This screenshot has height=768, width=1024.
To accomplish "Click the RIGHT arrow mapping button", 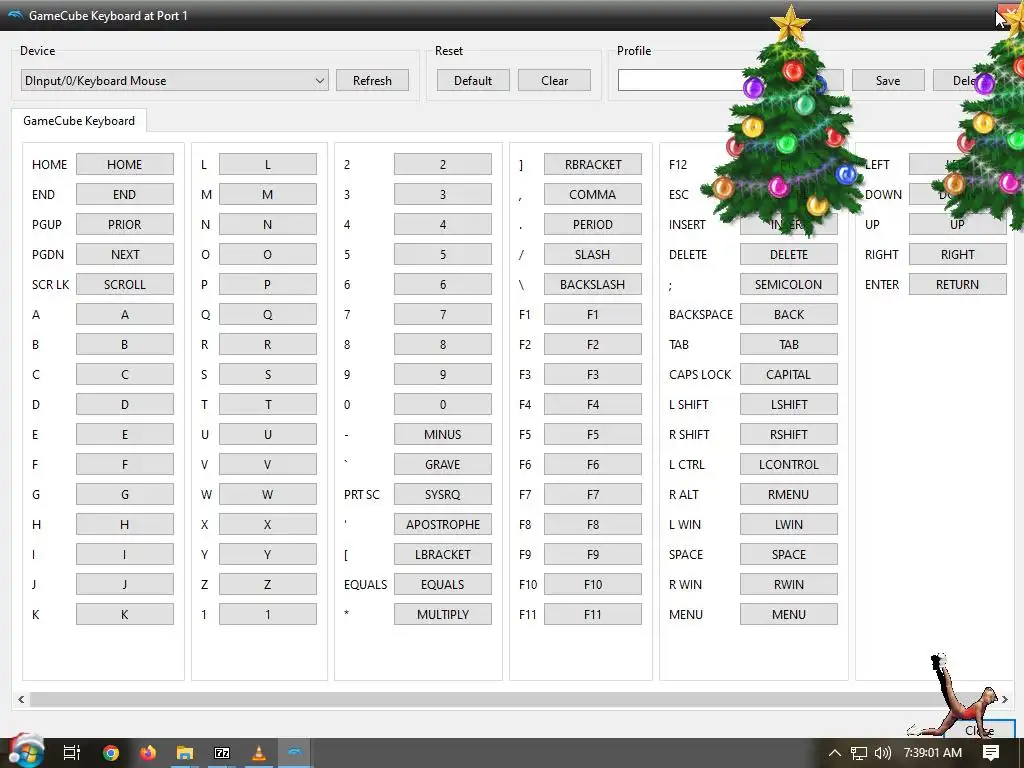I will coord(958,255).
